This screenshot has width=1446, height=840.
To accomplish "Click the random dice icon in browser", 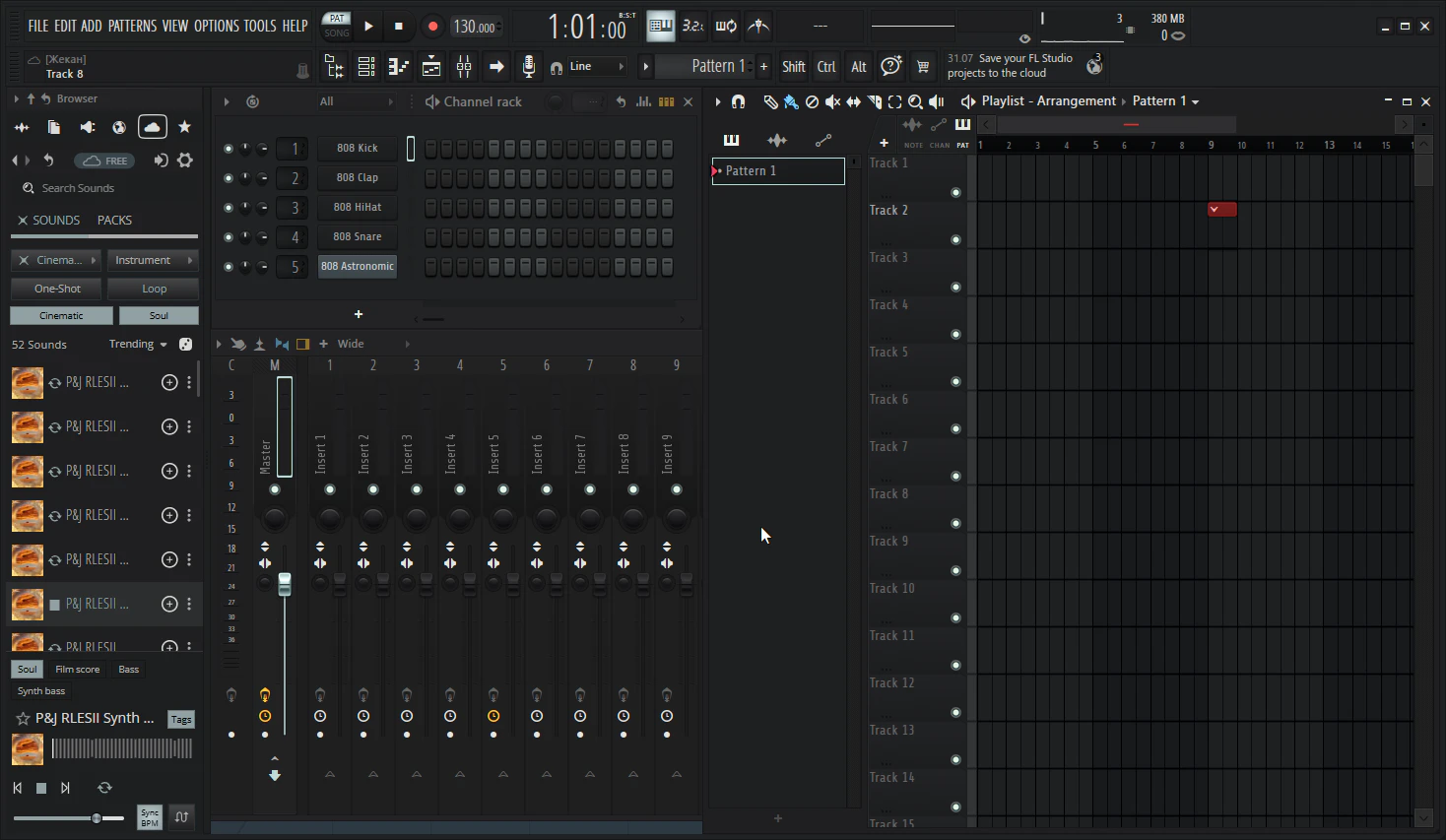I will pyautogui.click(x=185, y=344).
